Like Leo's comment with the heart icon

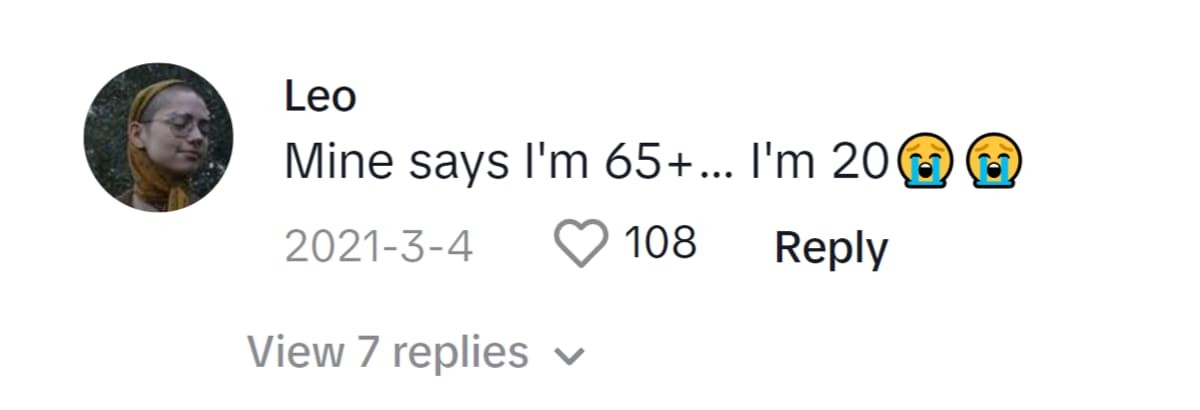point(582,246)
